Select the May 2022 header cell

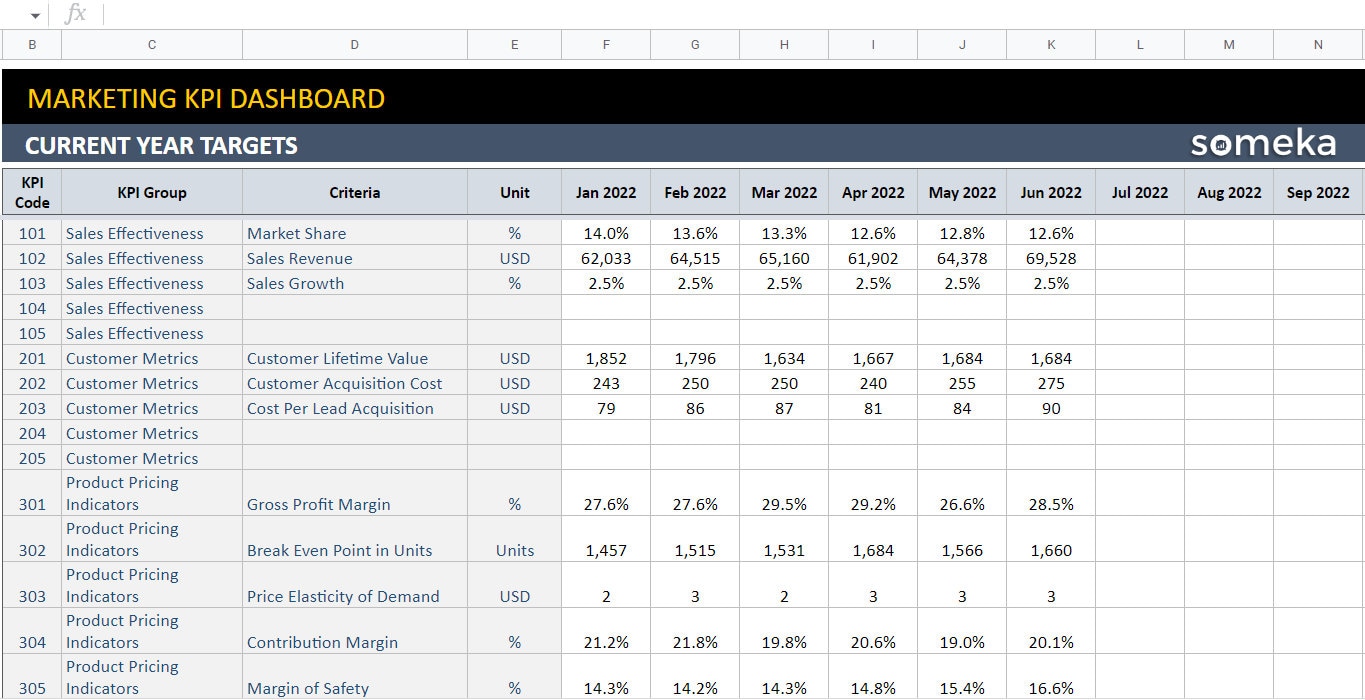click(x=962, y=192)
